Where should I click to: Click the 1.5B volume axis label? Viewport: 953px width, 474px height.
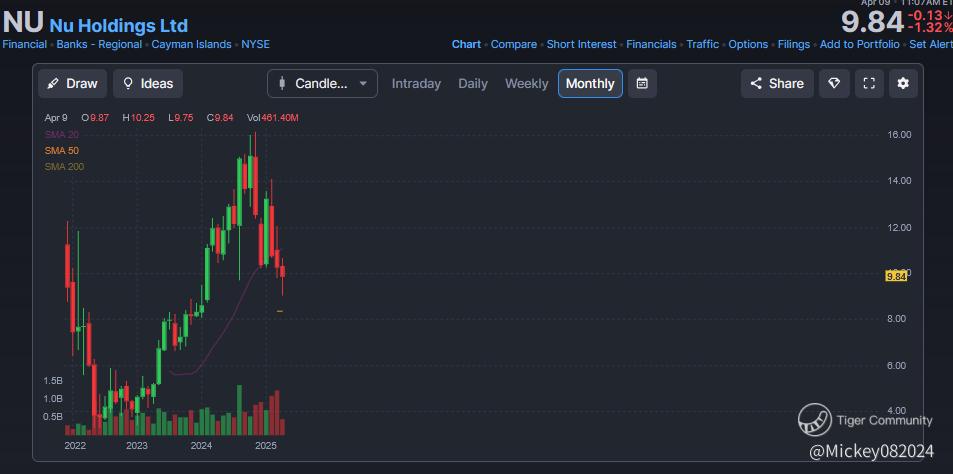[53, 380]
